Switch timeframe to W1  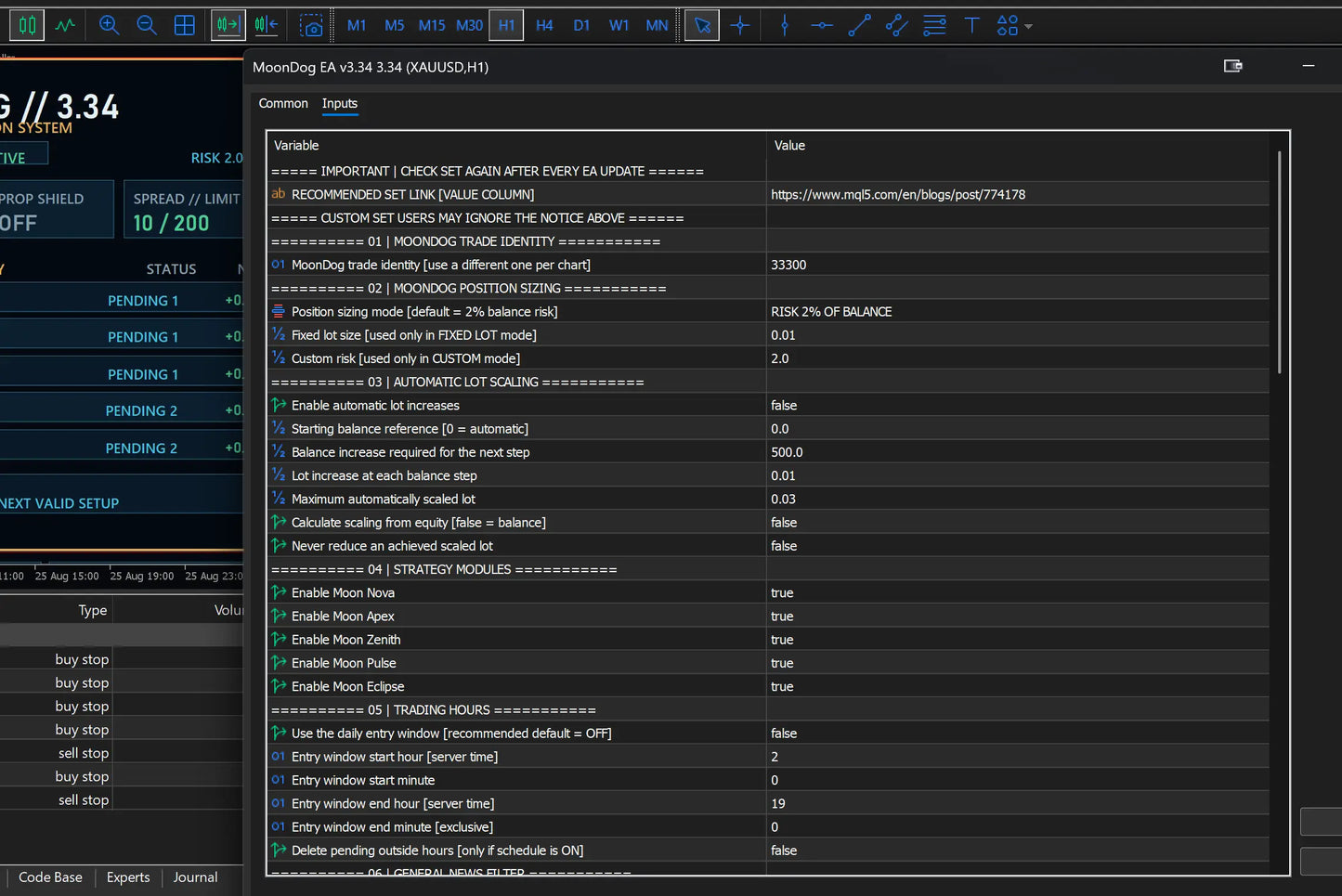click(619, 25)
